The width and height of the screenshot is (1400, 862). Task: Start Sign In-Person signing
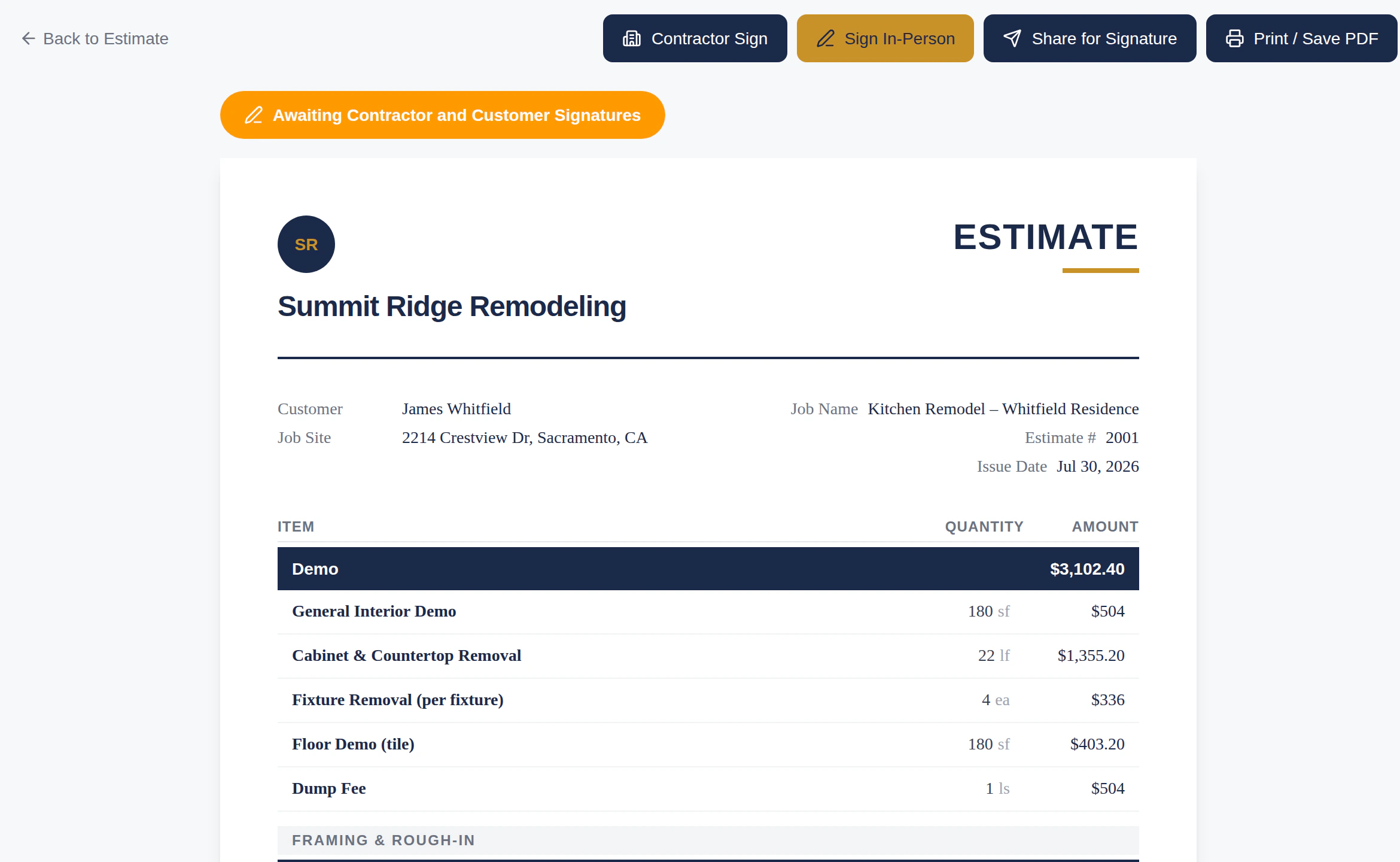[x=885, y=38]
